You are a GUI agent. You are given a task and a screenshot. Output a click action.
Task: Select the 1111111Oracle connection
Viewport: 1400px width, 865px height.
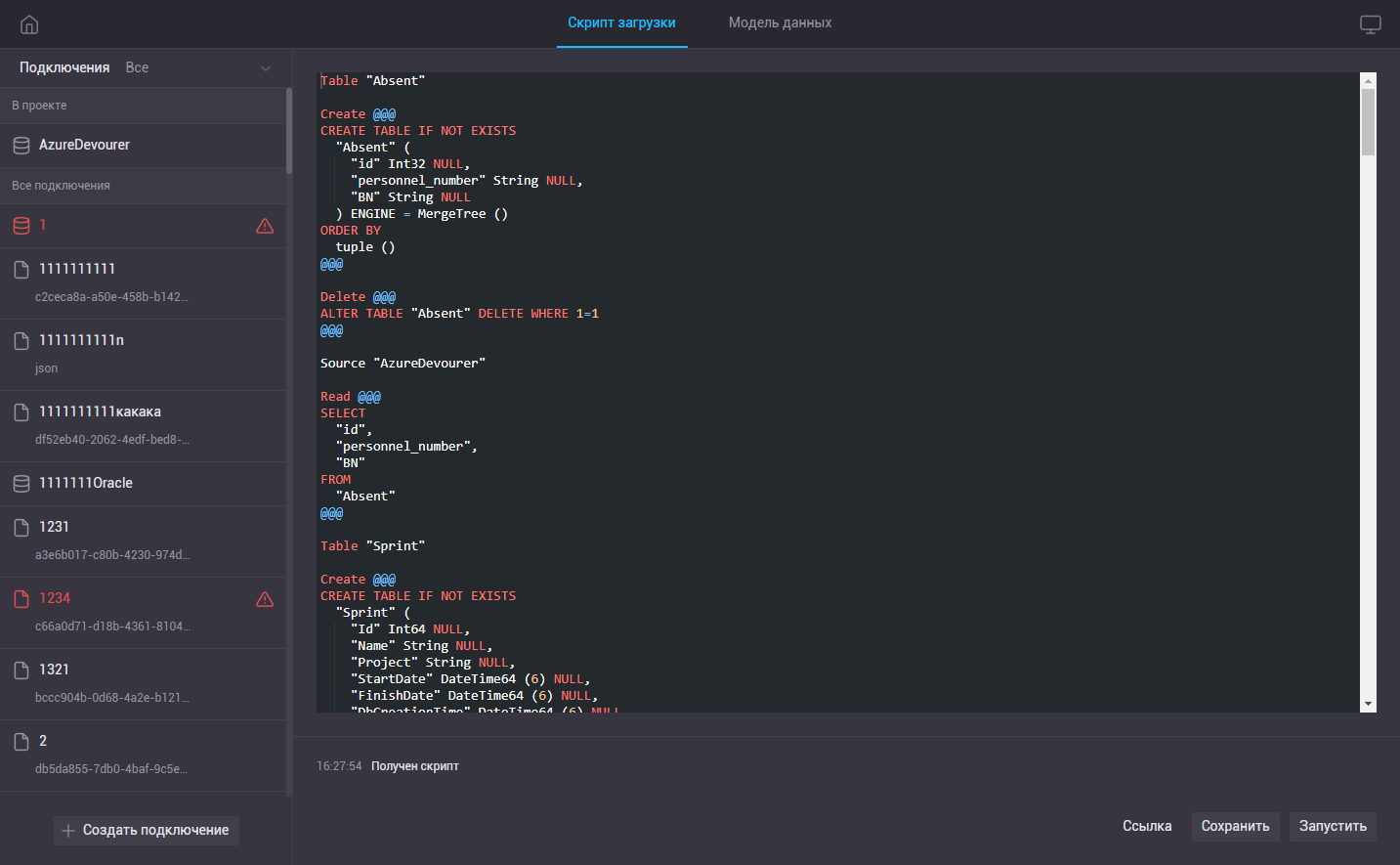coord(143,484)
